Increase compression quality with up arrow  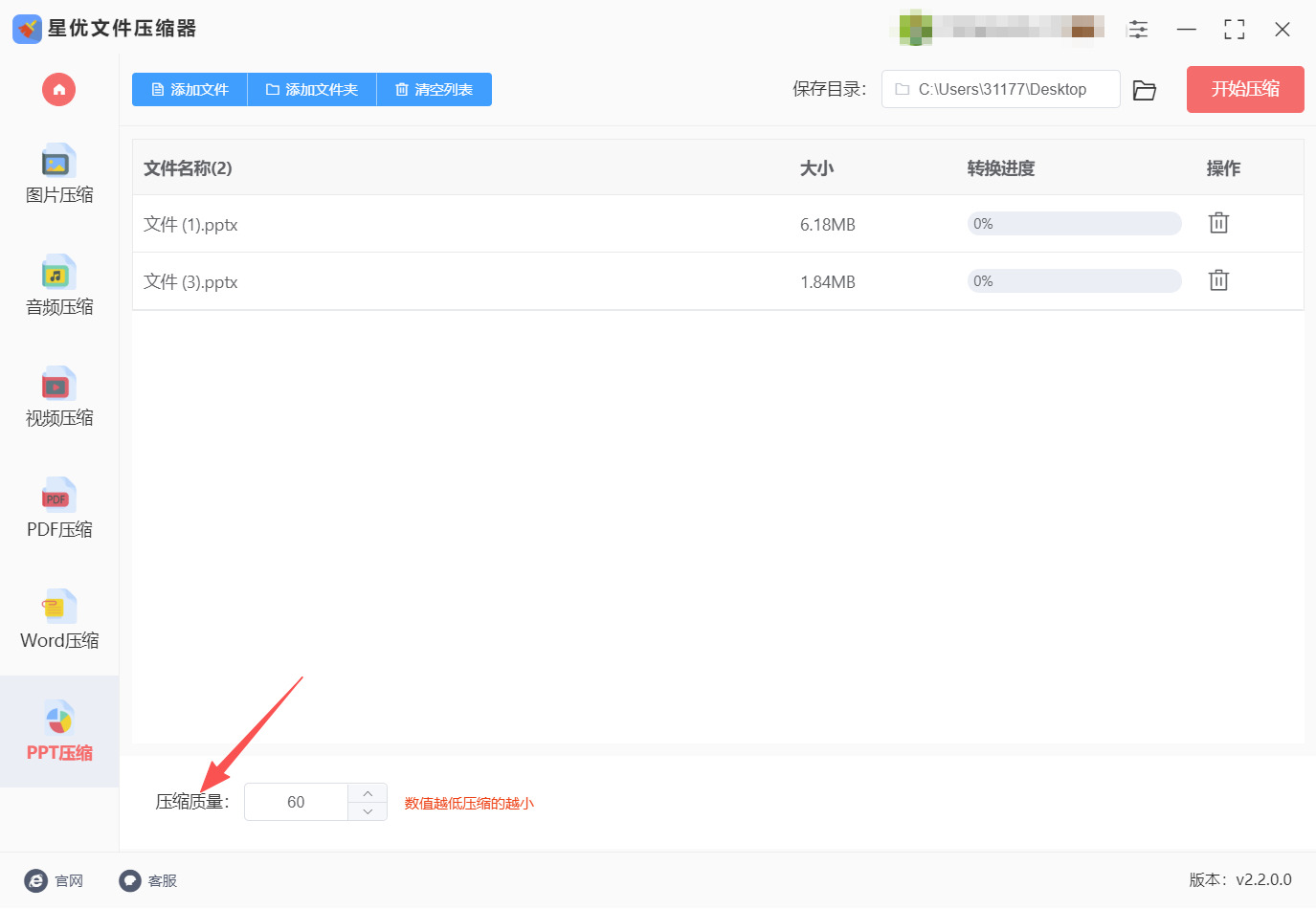(x=368, y=793)
